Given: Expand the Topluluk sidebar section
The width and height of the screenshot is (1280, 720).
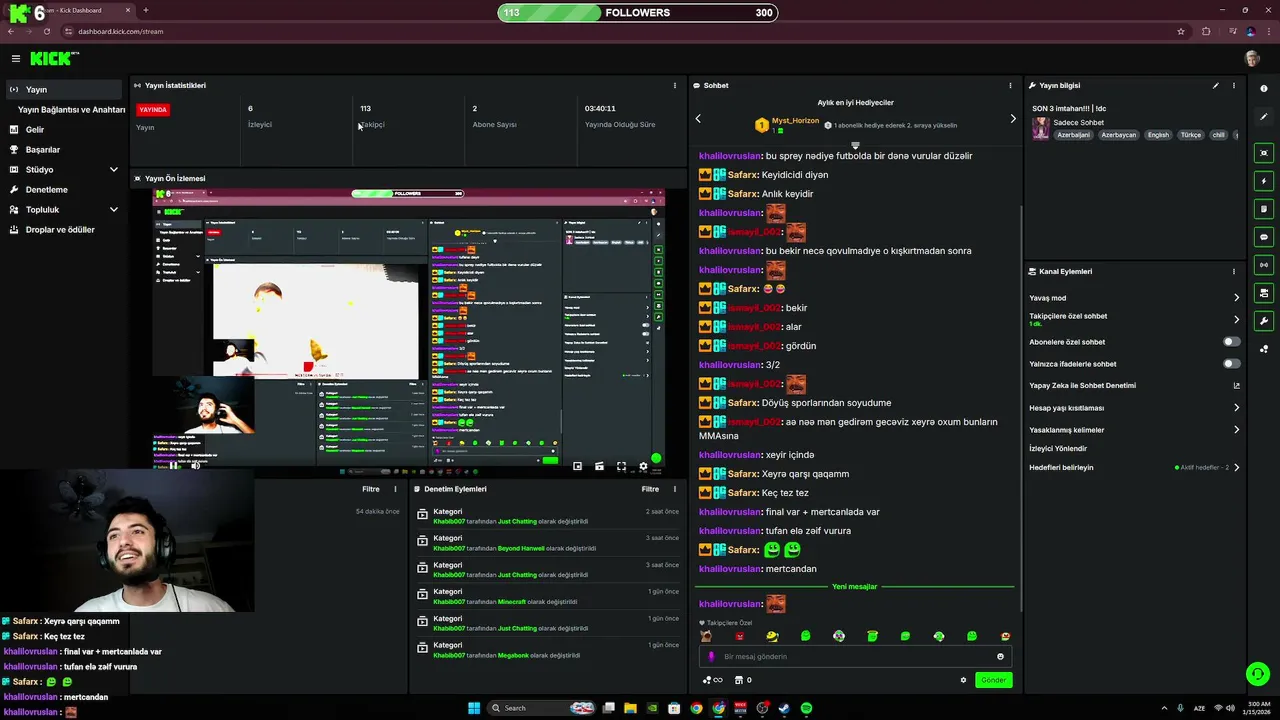Looking at the screenshot, I should click(64, 209).
